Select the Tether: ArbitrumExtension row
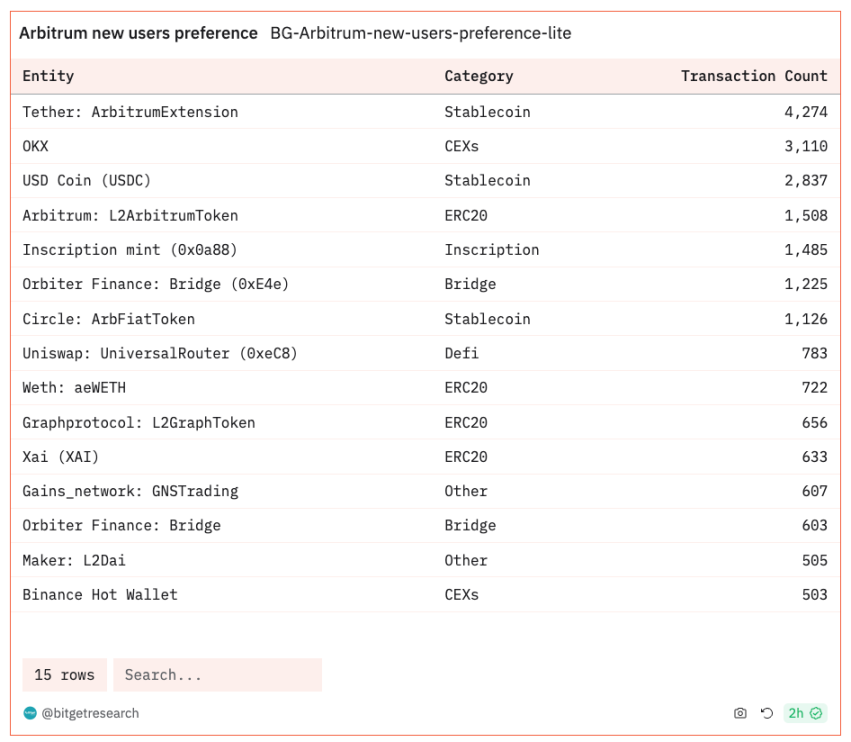Screen dimensions: 851x742 tap(425, 112)
